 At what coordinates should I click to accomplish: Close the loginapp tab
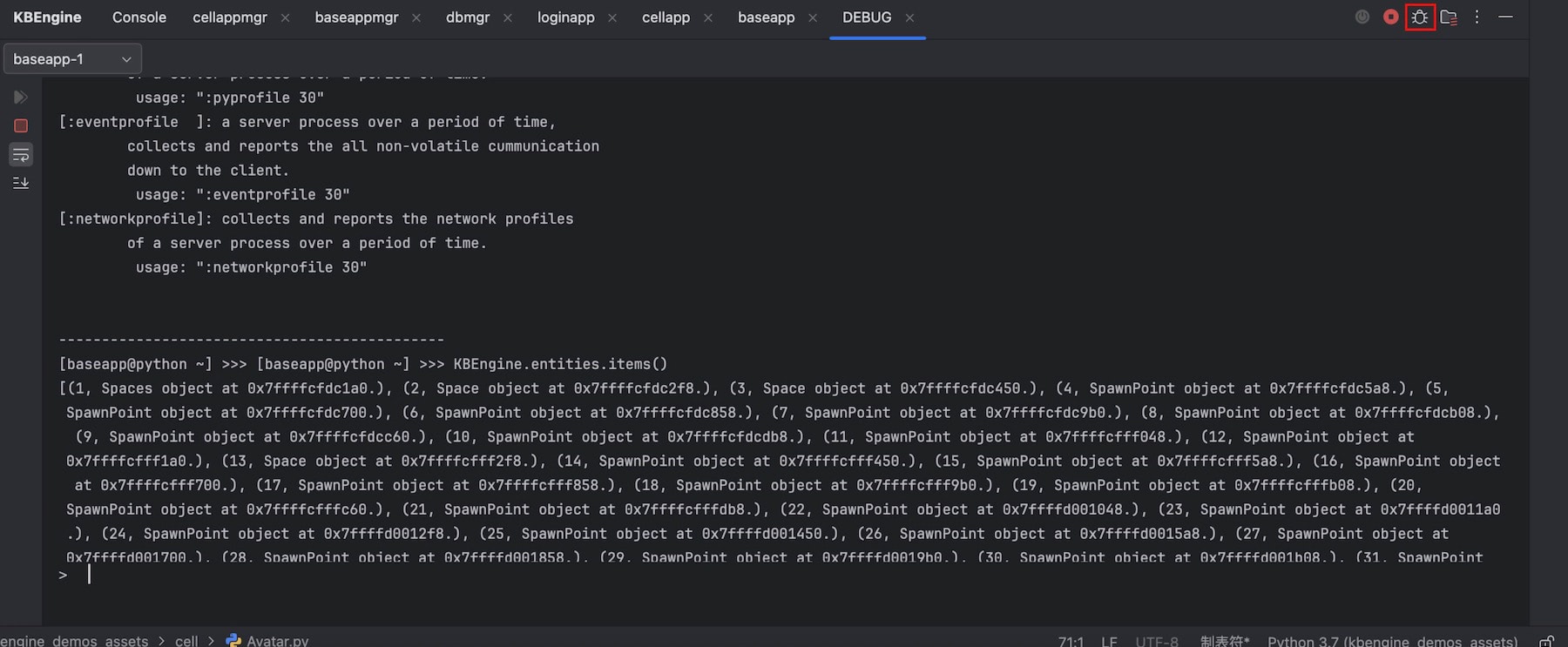click(612, 18)
